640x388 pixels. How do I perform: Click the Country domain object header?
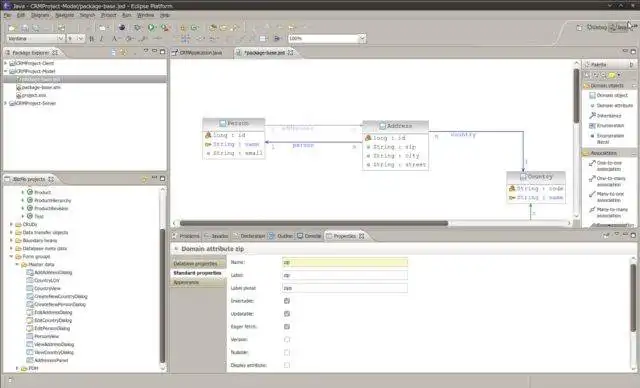(x=536, y=177)
